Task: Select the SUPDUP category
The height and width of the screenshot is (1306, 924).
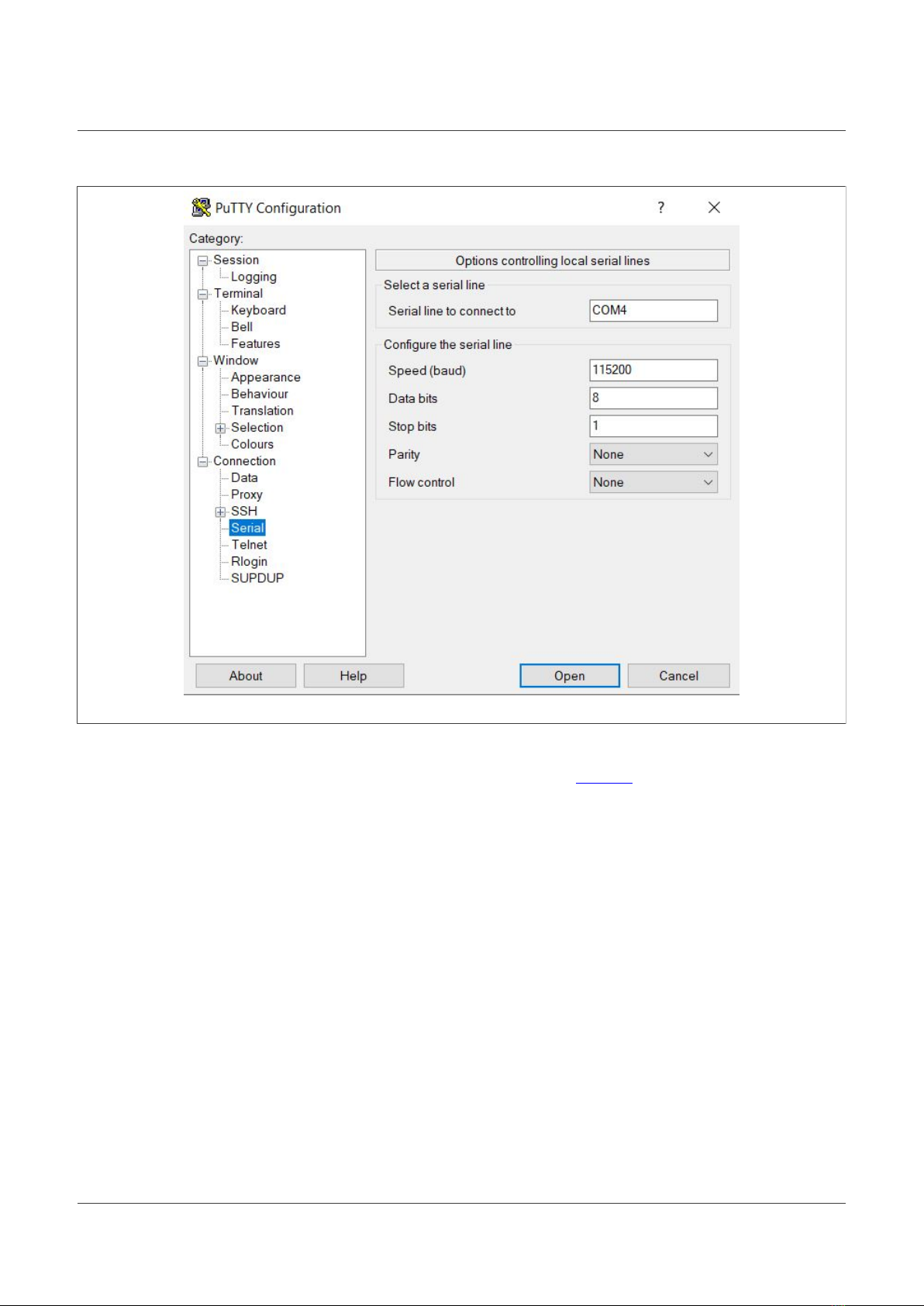Action: pos(257,578)
